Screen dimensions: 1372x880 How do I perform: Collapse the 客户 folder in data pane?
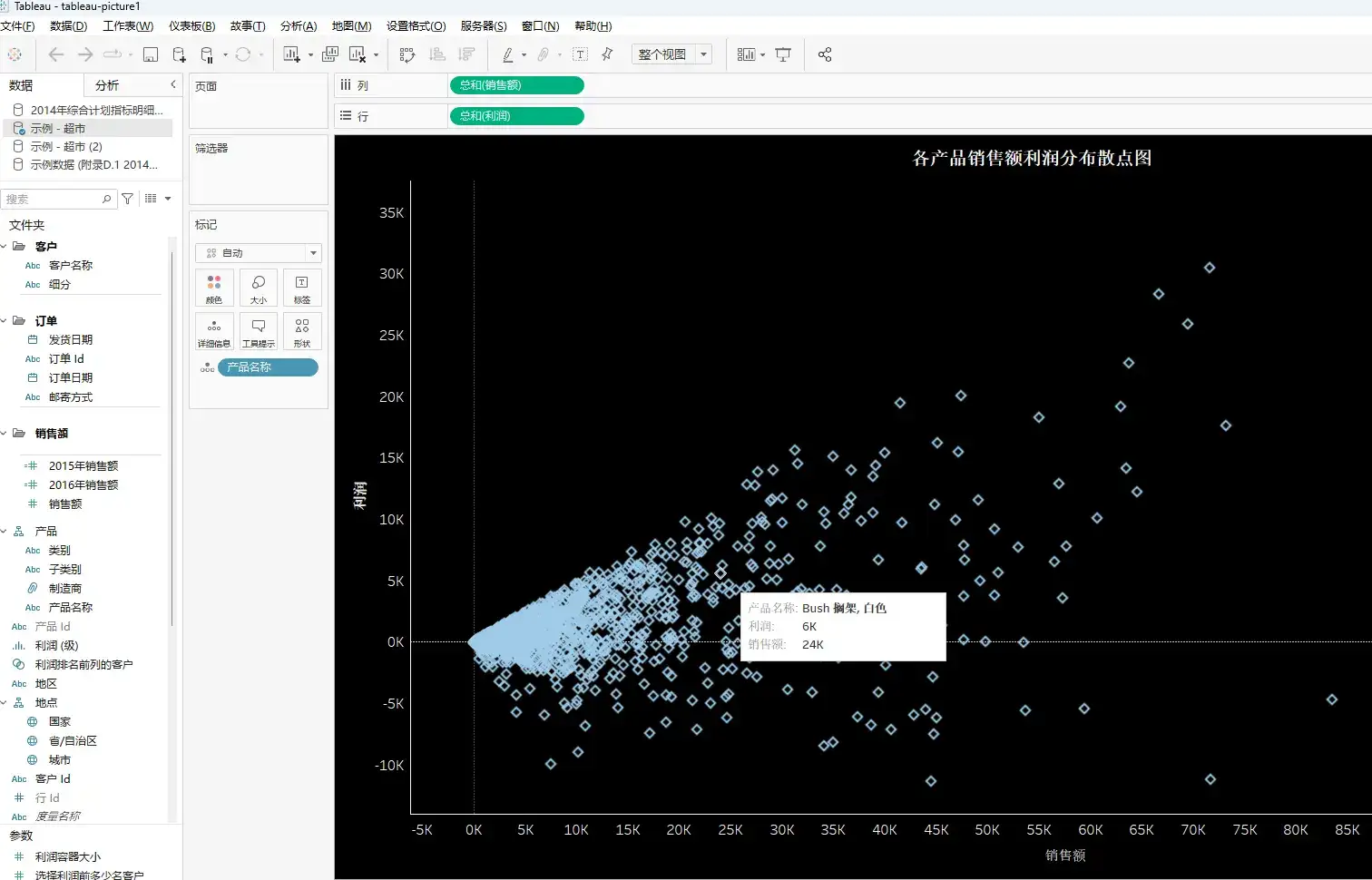(4, 245)
